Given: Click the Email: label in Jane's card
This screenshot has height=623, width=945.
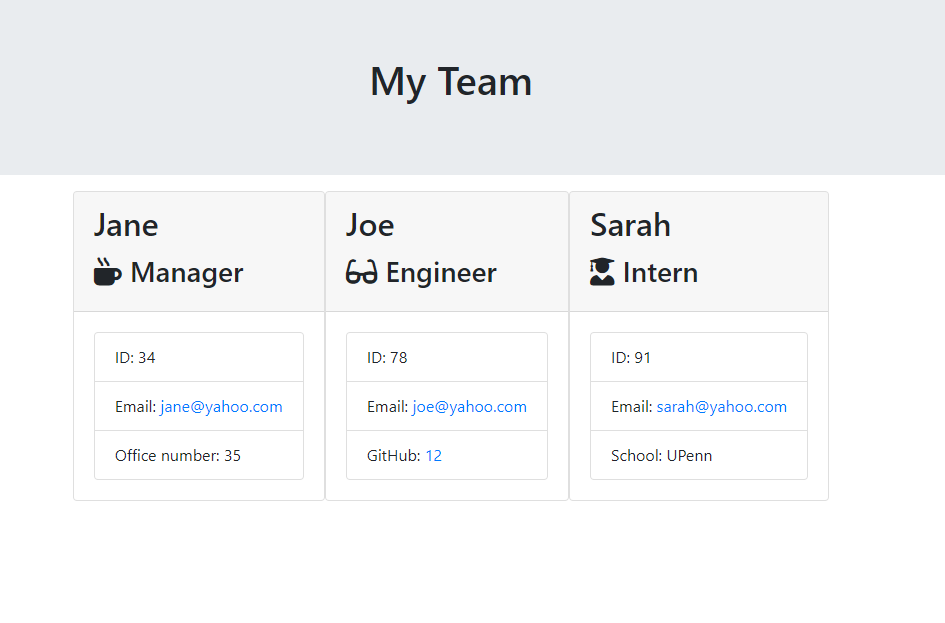Looking at the screenshot, I should (136, 407).
